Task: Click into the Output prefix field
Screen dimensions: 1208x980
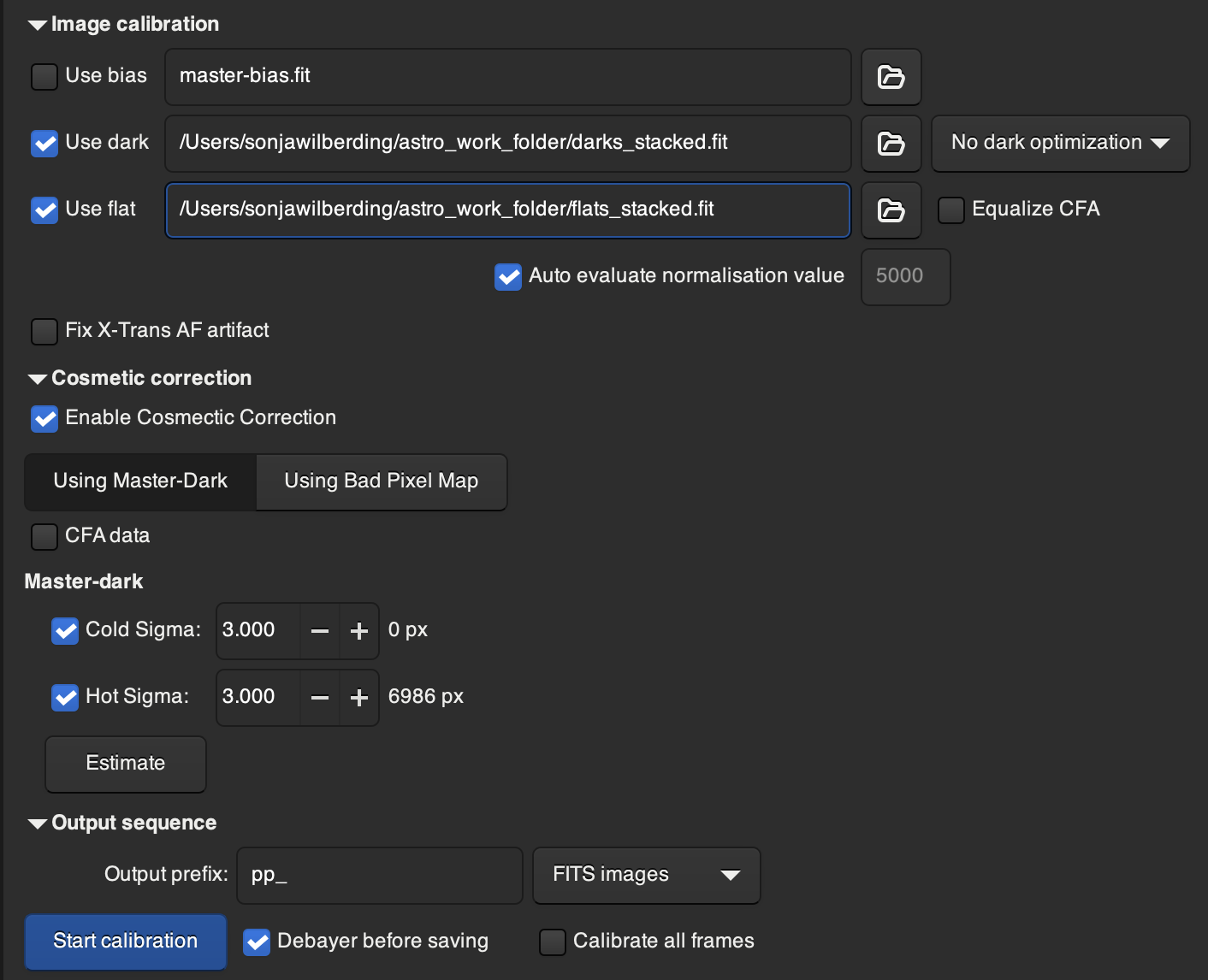Action: (x=379, y=875)
